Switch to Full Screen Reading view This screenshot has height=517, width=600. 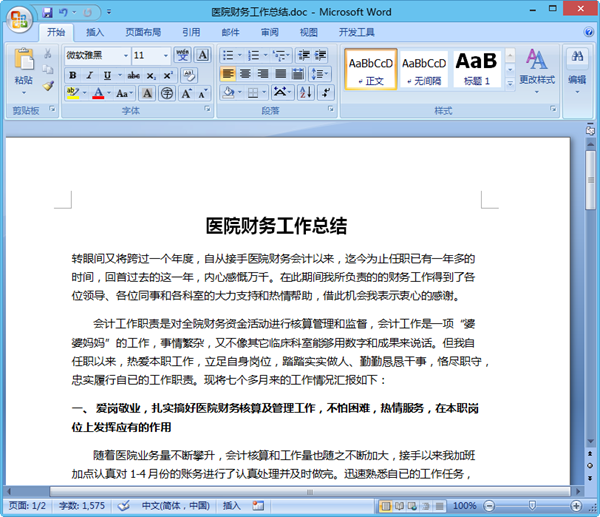pos(399,506)
